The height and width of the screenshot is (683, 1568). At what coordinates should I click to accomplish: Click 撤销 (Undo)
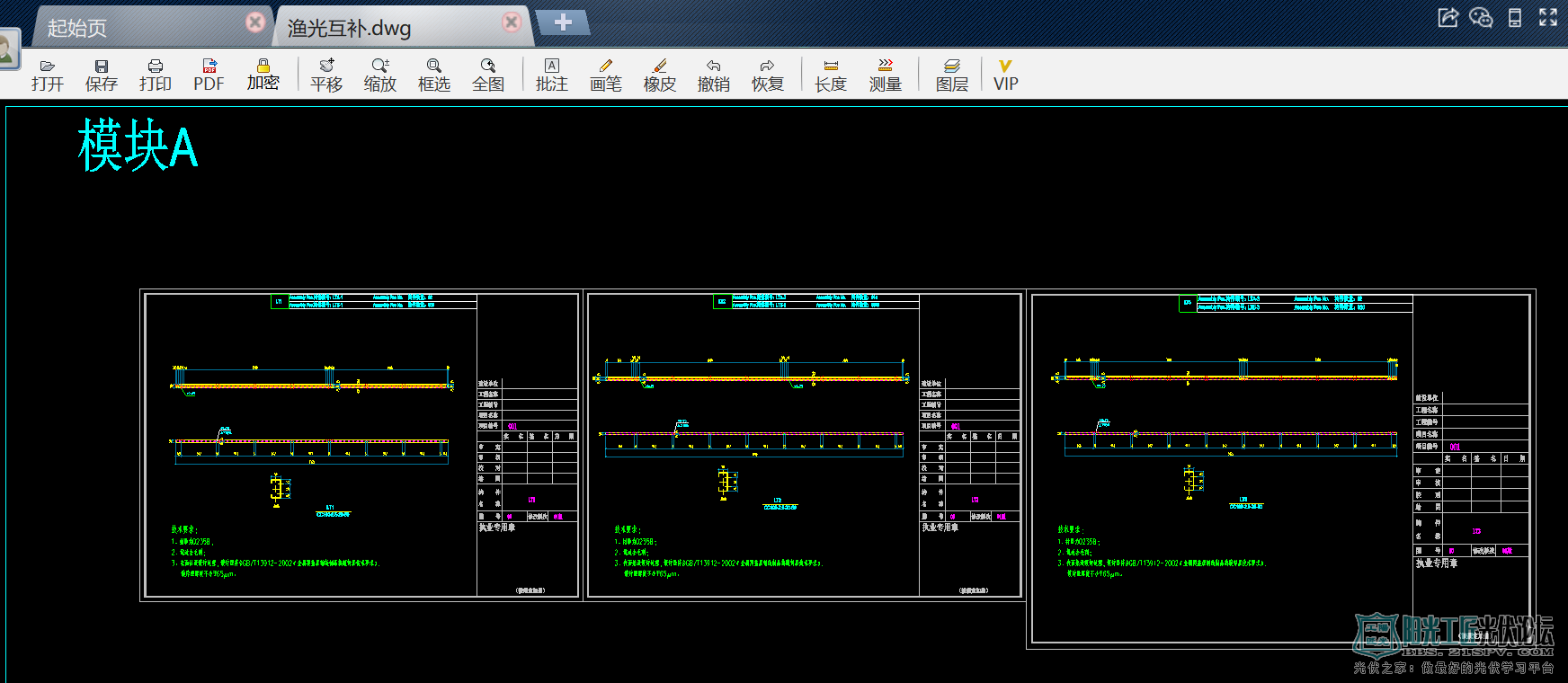click(x=714, y=75)
